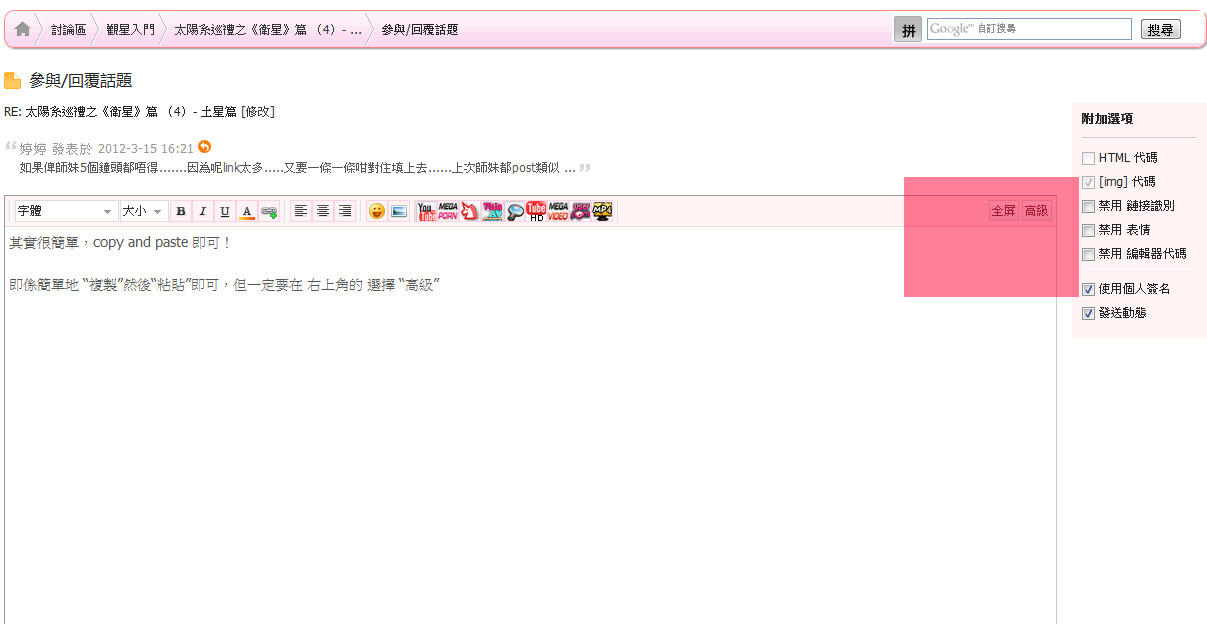Apply center text alignment
The image size is (1207, 624).
click(x=322, y=211)
